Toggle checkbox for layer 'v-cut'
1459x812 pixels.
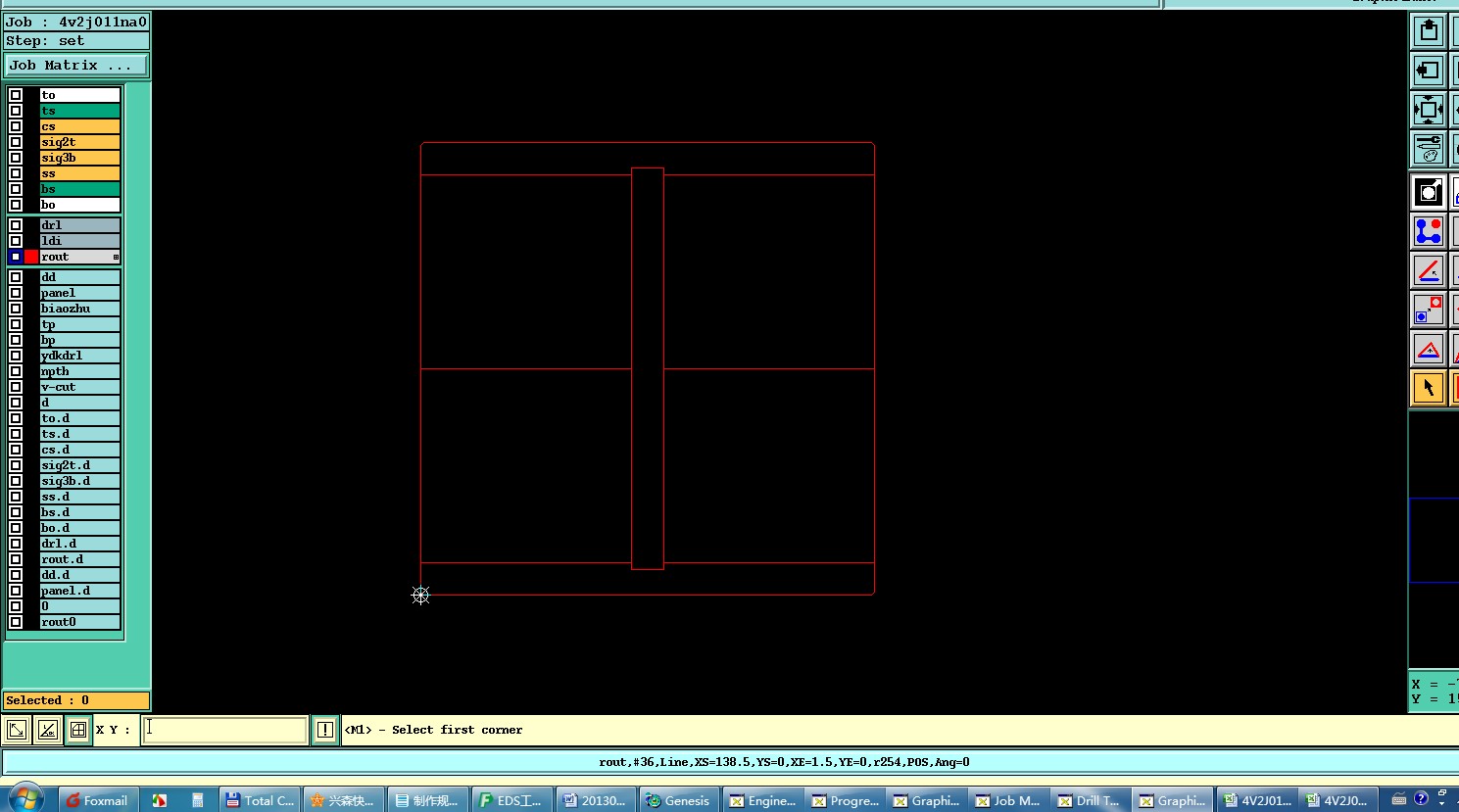coord(16,387)
